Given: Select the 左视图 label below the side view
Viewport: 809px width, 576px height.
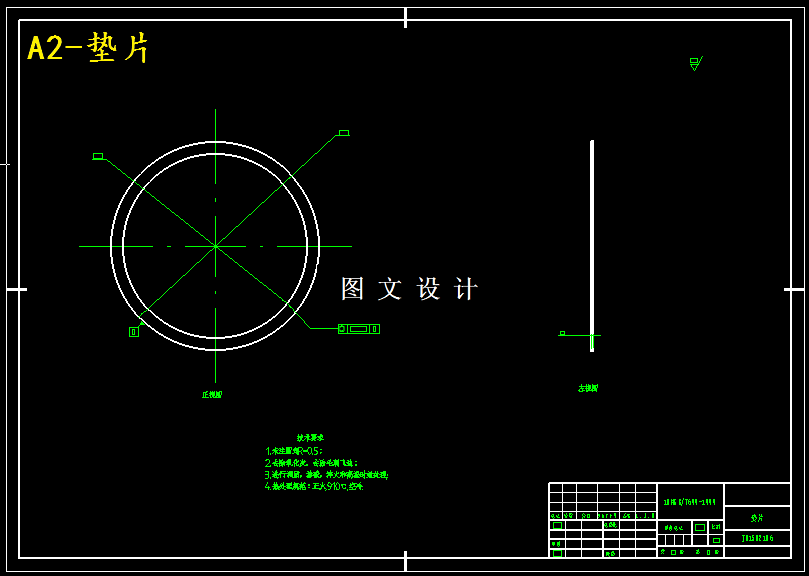Looking at the screenshot, I should (588, 388).
